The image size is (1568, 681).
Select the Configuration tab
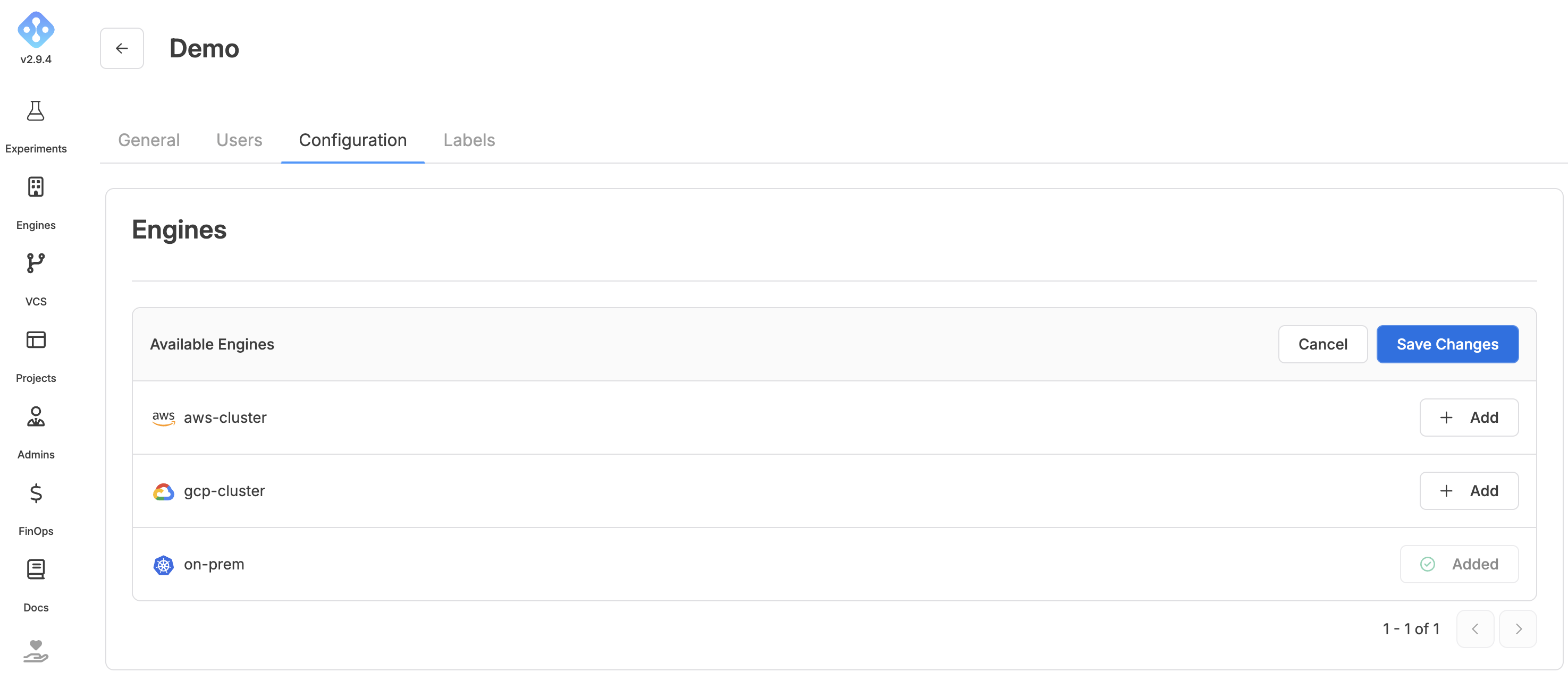click(353, 140)
